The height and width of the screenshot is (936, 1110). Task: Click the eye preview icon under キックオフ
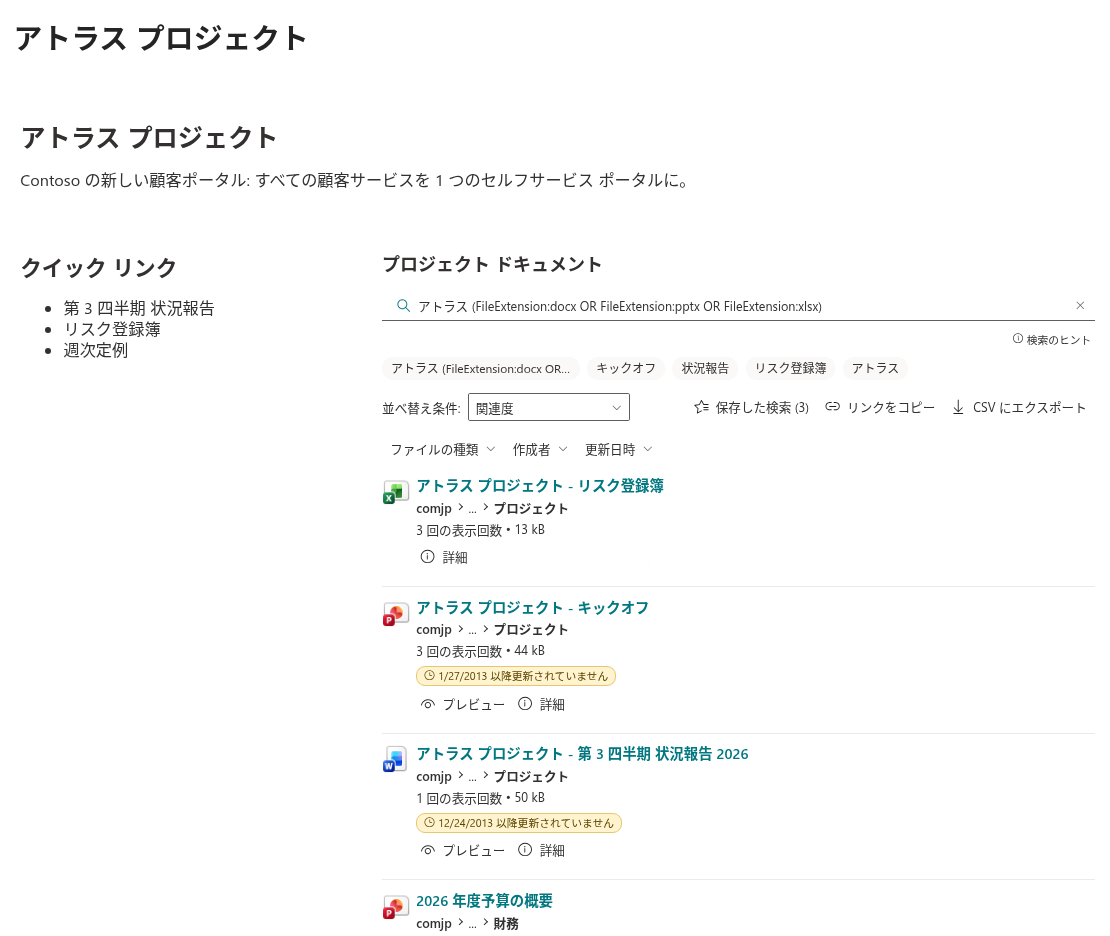[x=428, y=704]
